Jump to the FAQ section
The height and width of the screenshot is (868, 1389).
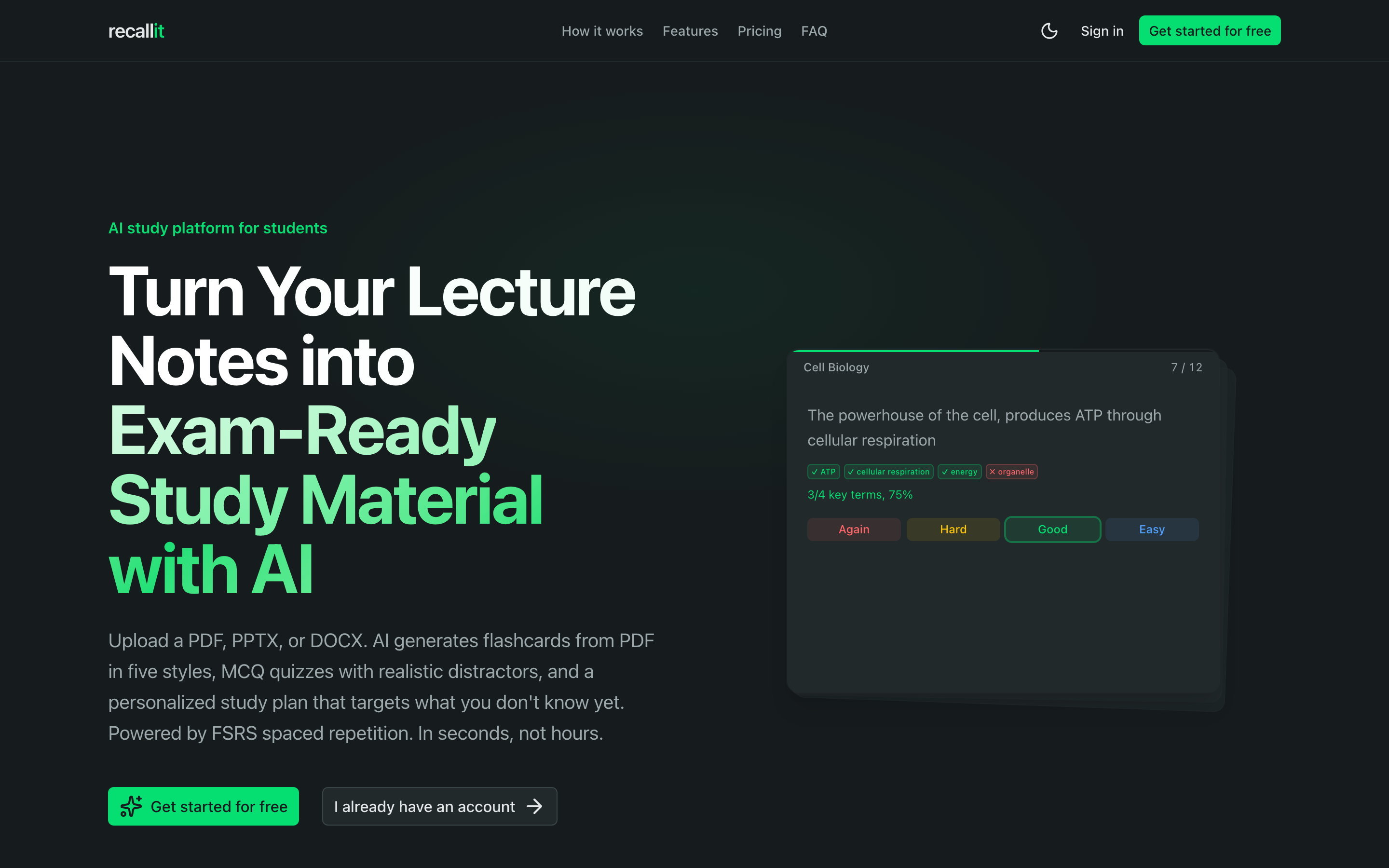pyautogui.click(x=813, y=31)
